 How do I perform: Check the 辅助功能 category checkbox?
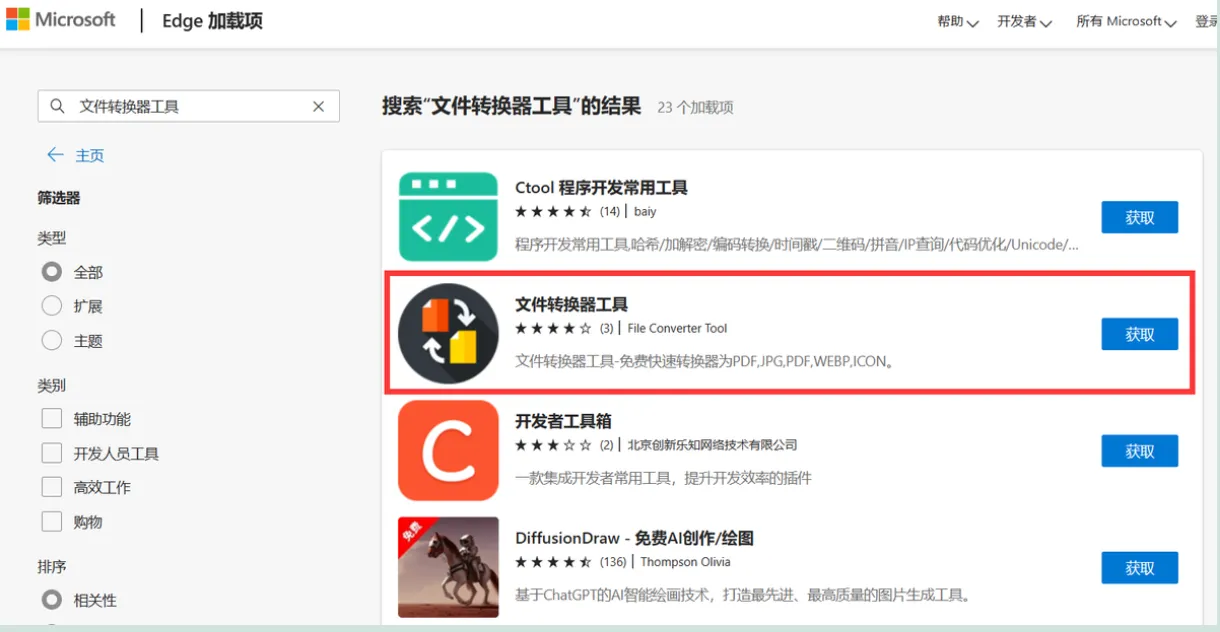(x=52, y=419)
